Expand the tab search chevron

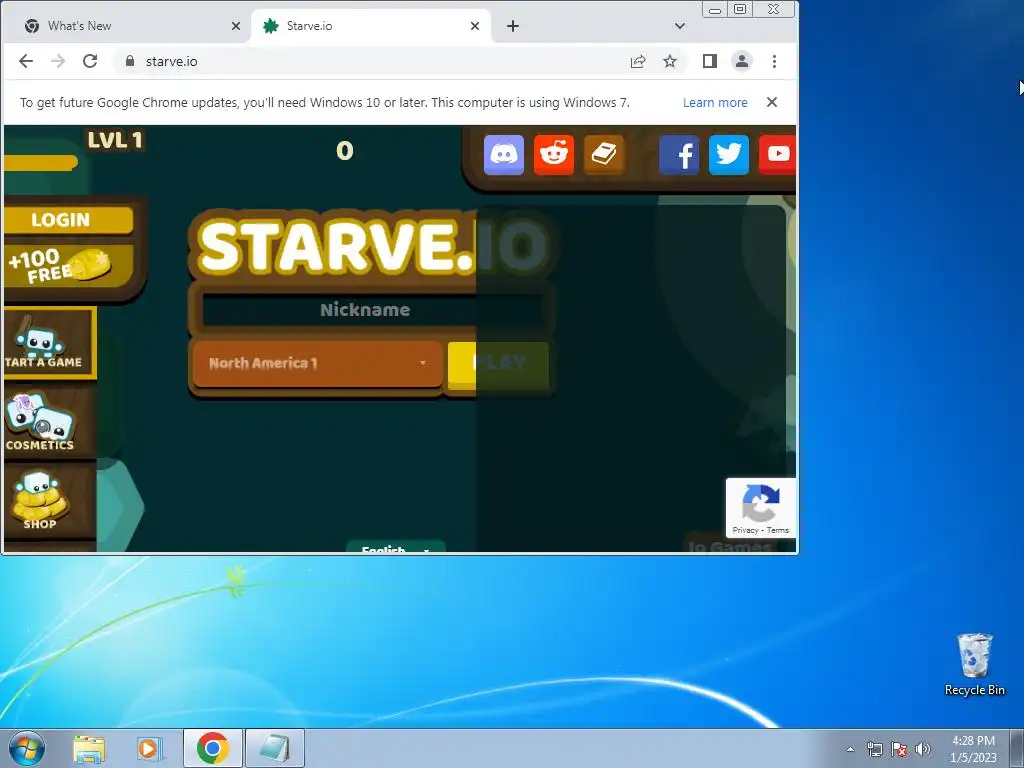coord(680,26)
